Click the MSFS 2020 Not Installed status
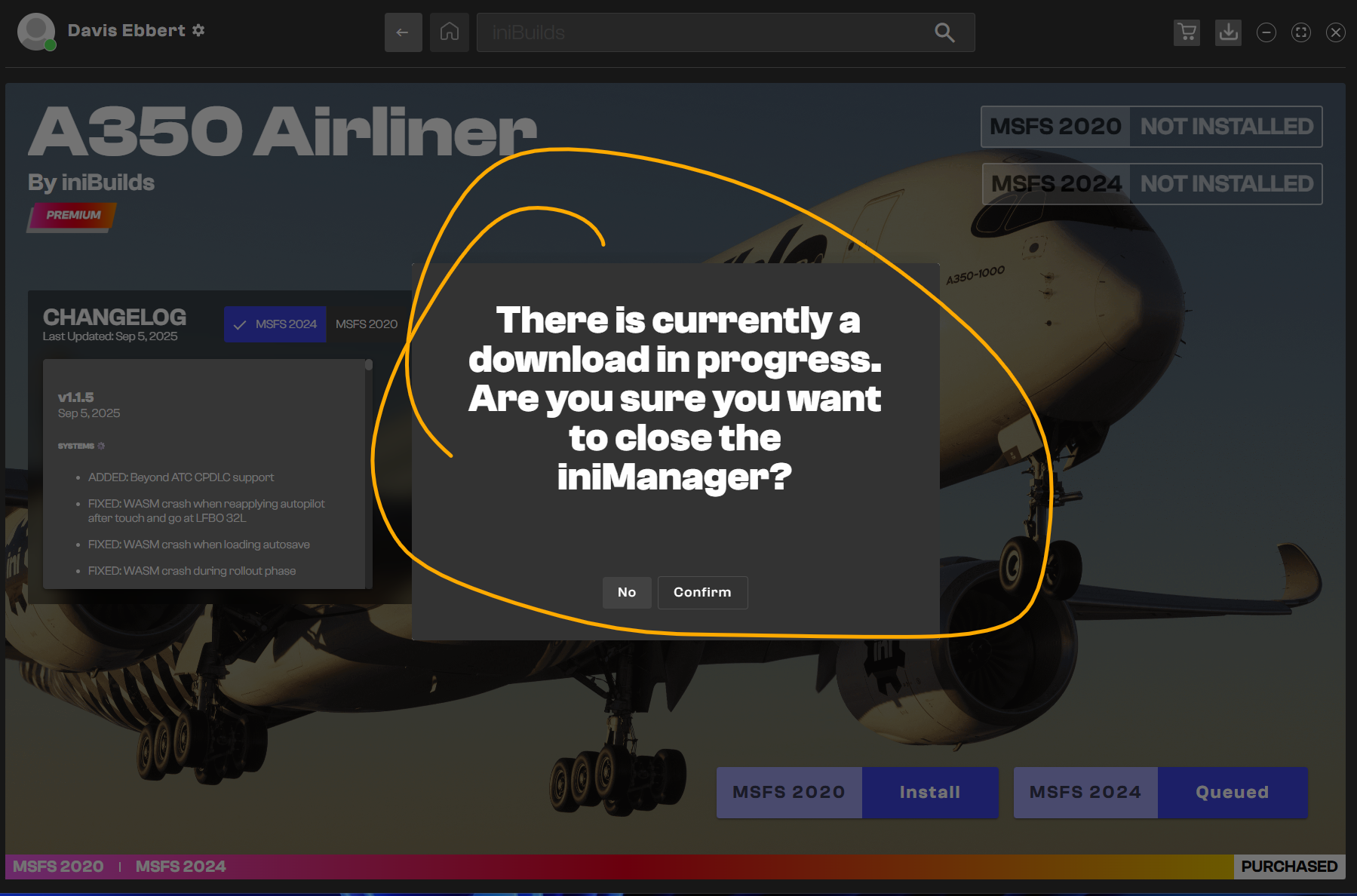The image size is (1357, 896). pos(1152,127)
